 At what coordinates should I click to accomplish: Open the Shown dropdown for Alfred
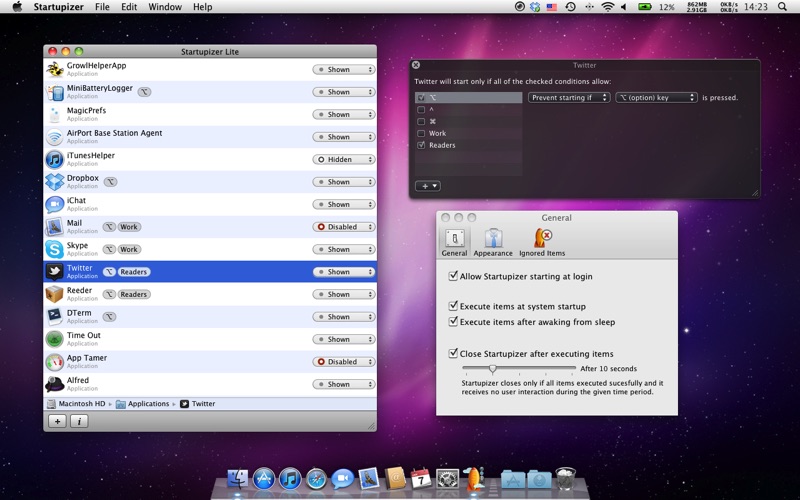click(x=344, y=384)
